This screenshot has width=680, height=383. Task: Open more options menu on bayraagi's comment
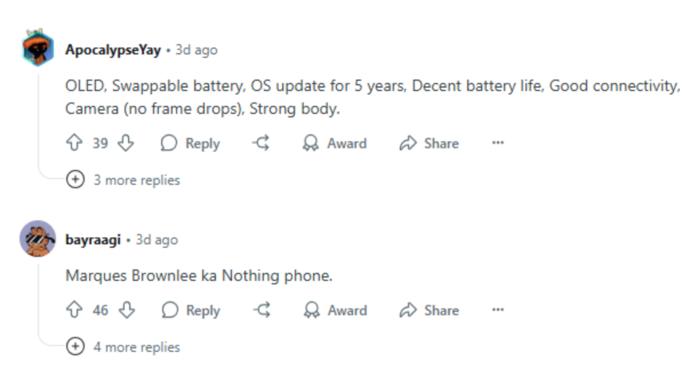[x=498, y=310]
